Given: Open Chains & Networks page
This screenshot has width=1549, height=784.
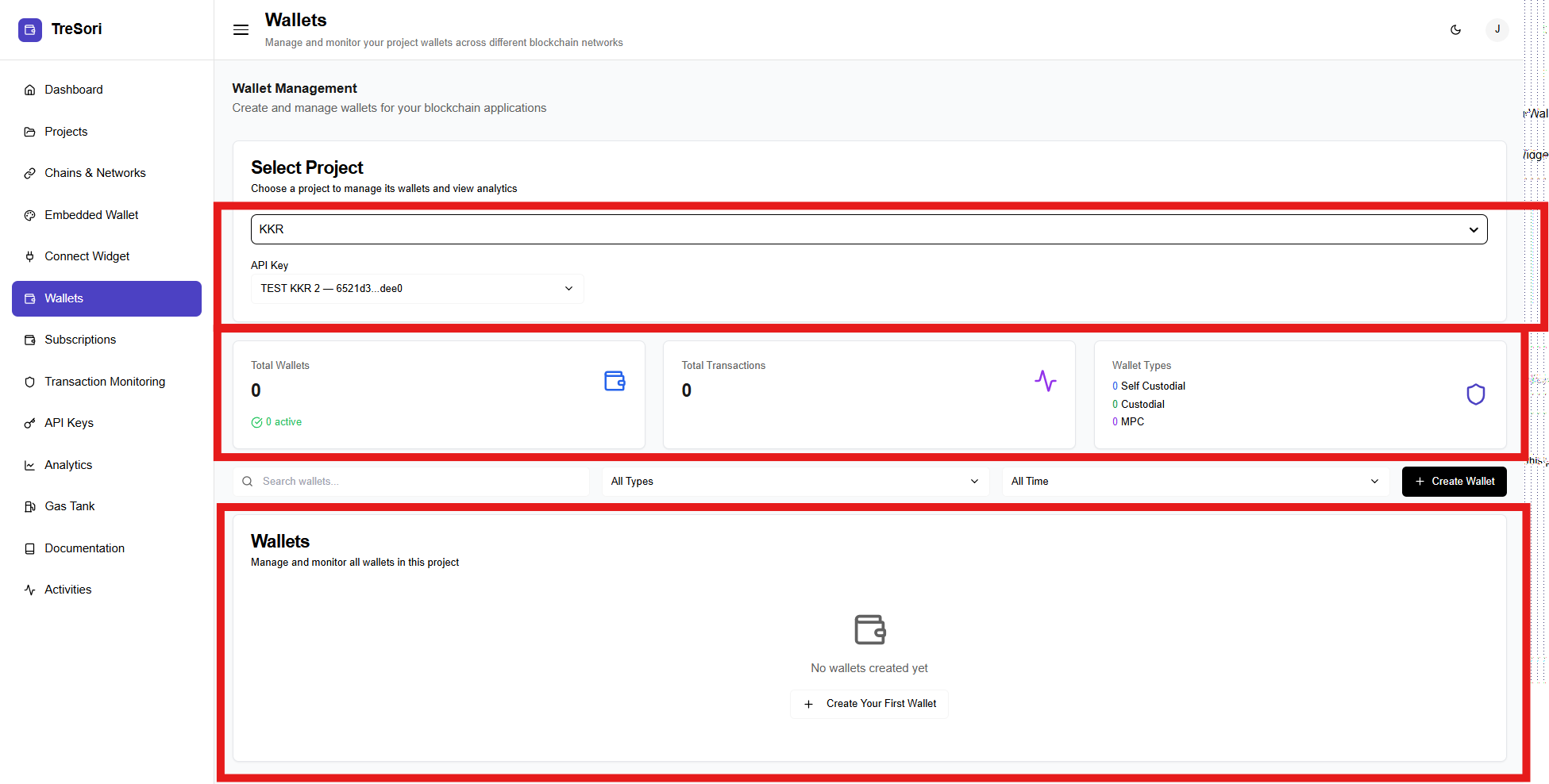Looking at the screenshot, I should pos(94,173).
